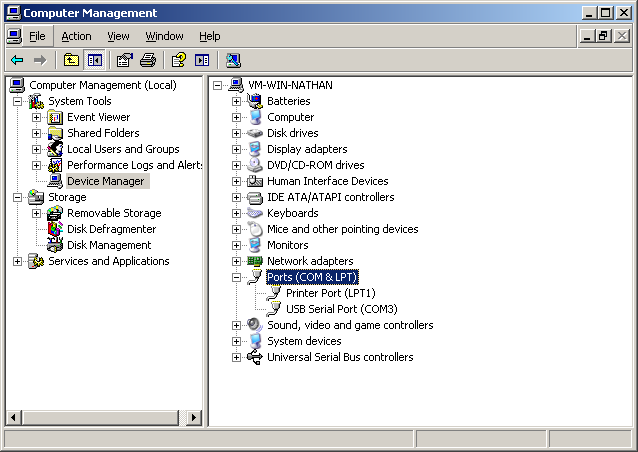Click the console icon left of File menu
The height and width of the screenshot is (452, 638).
tap(14, 36)
